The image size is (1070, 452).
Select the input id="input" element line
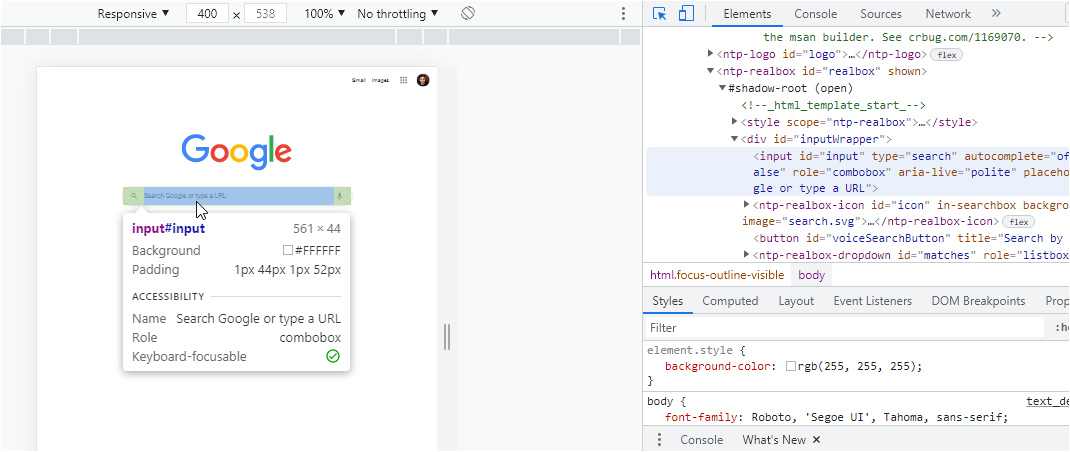(x=857, y=172)
